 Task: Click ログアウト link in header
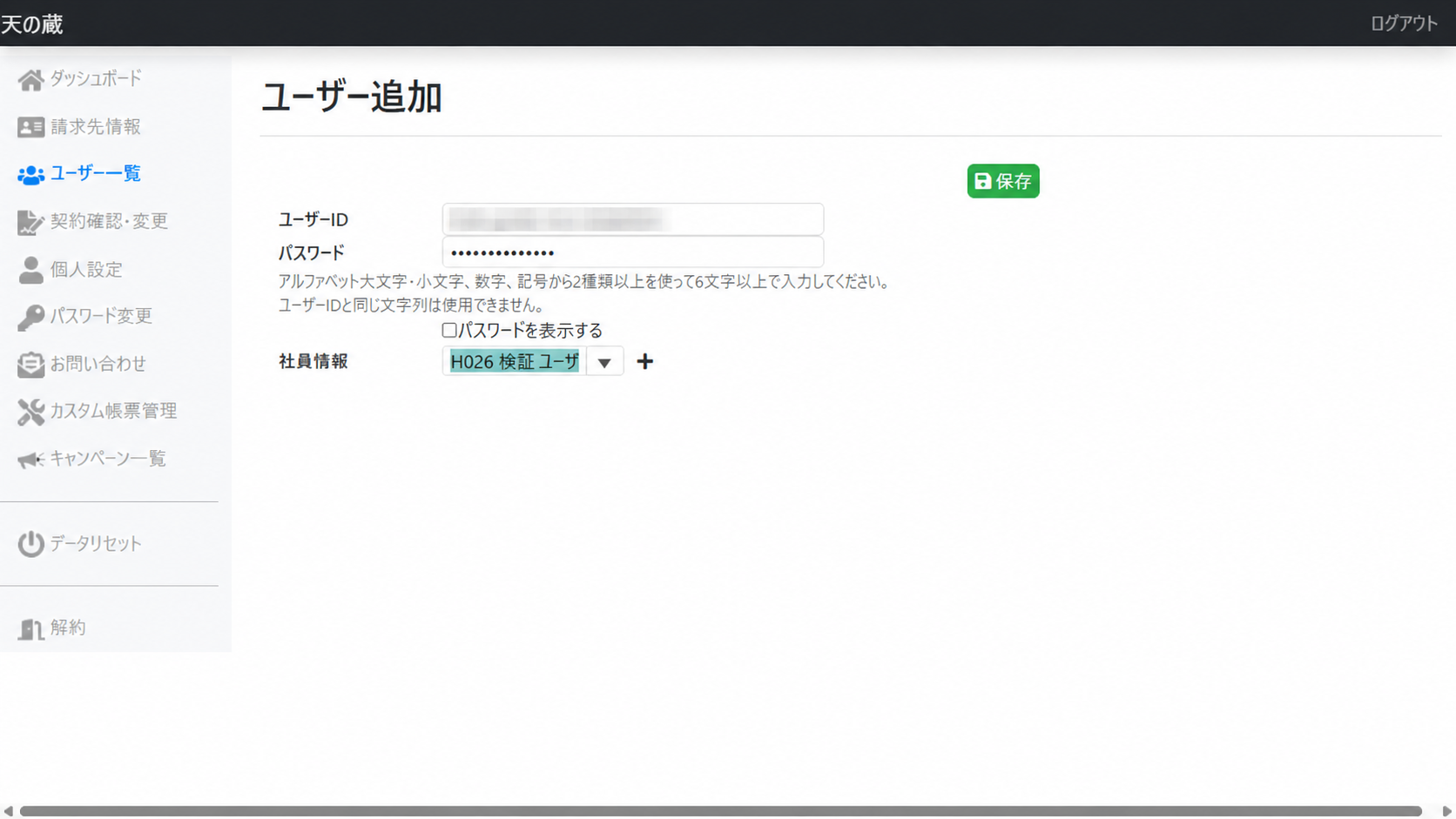point(1404,23)
